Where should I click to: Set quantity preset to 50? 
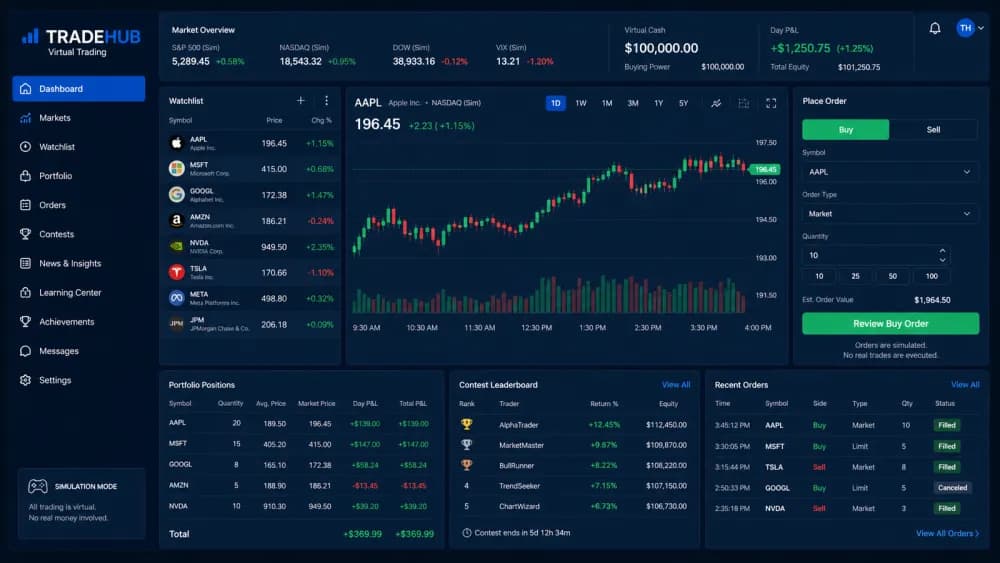coord(892,276)
